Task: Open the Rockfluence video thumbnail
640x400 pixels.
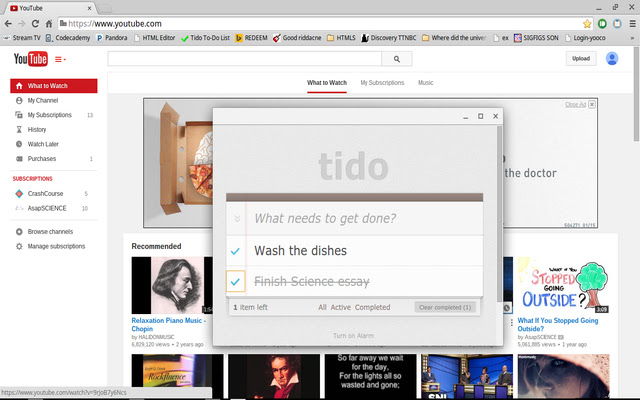Action: (177, 376)
